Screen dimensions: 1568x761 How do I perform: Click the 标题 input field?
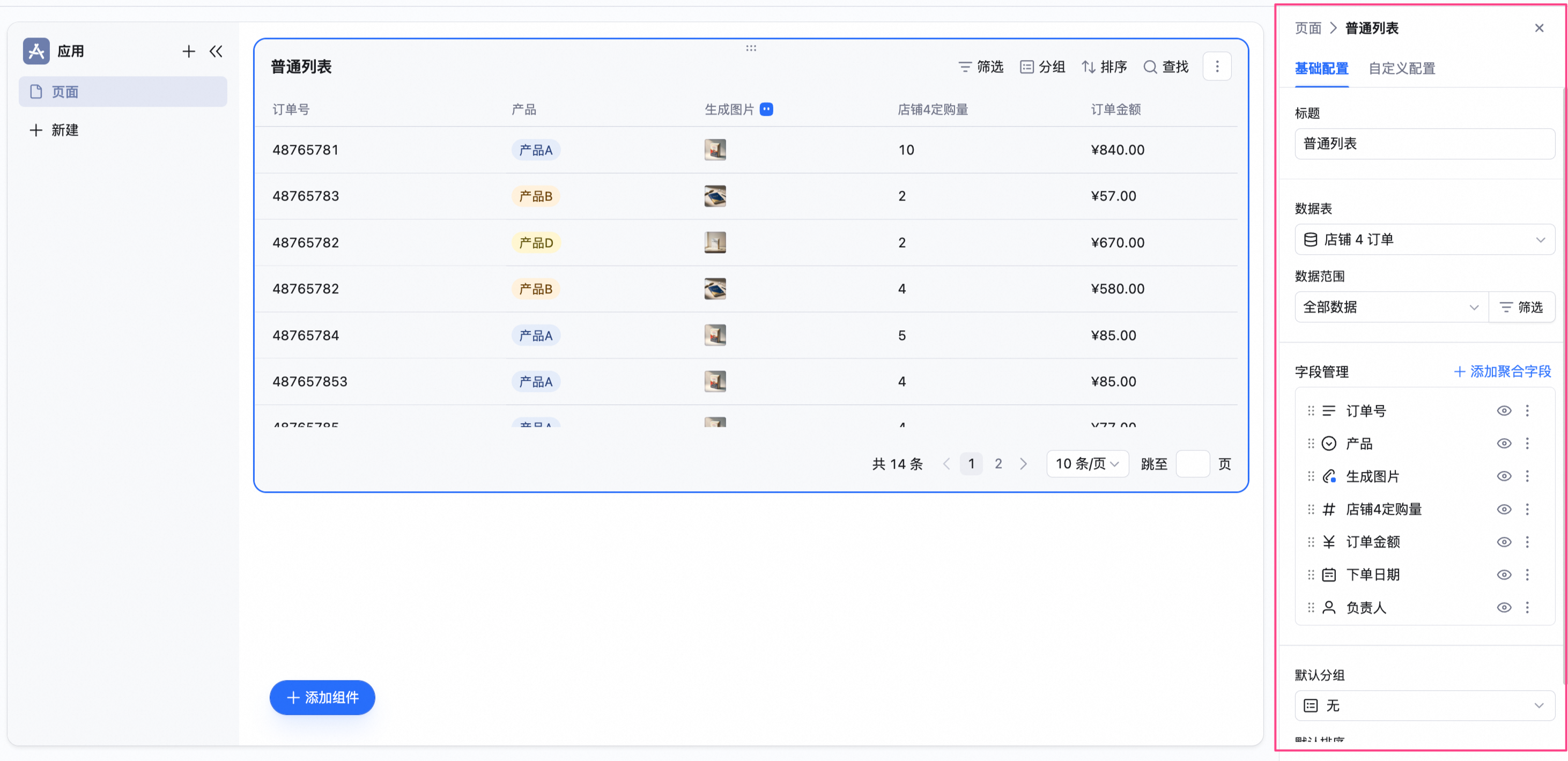(1424, 144)
